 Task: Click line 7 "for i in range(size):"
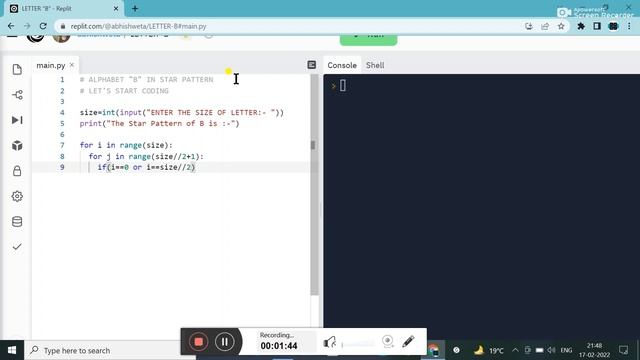tap(126, 145)
